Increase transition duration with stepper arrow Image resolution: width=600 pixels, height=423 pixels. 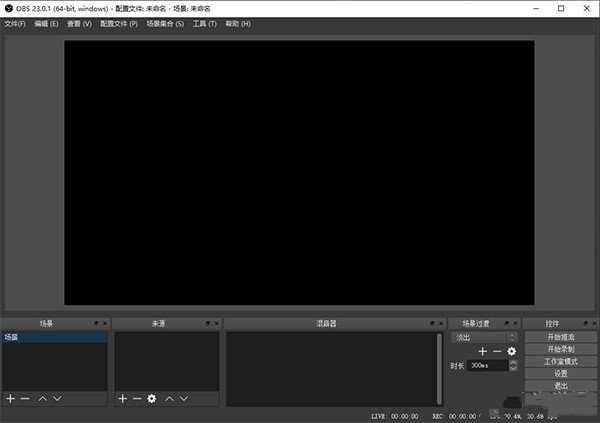pyautogui.click(x=513, y=362)
